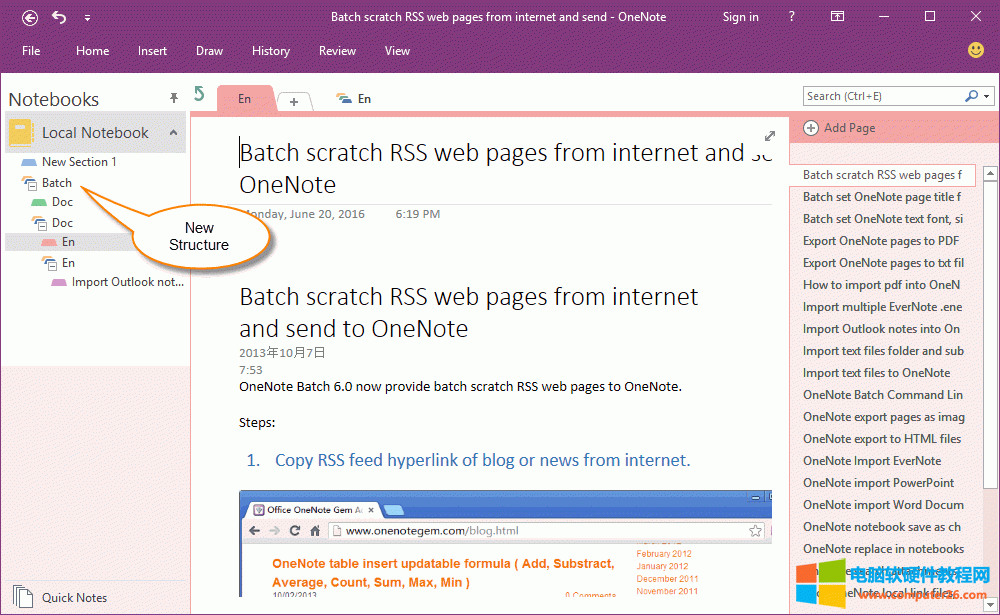Switch to the History ribbon tab

tap(271, 51)
